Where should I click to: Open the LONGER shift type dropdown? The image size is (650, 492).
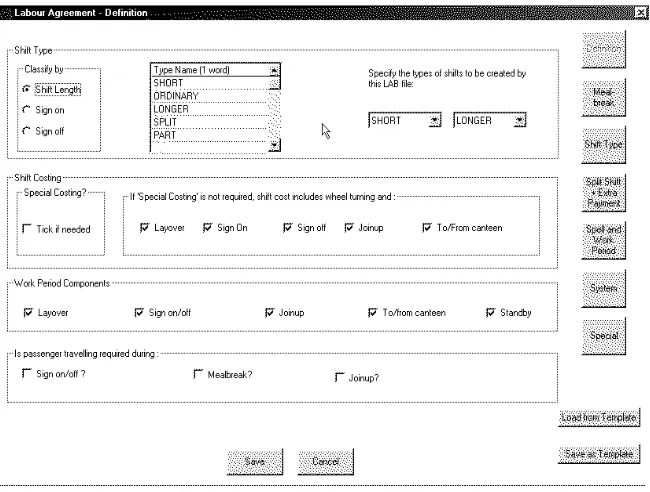point(520,121)
